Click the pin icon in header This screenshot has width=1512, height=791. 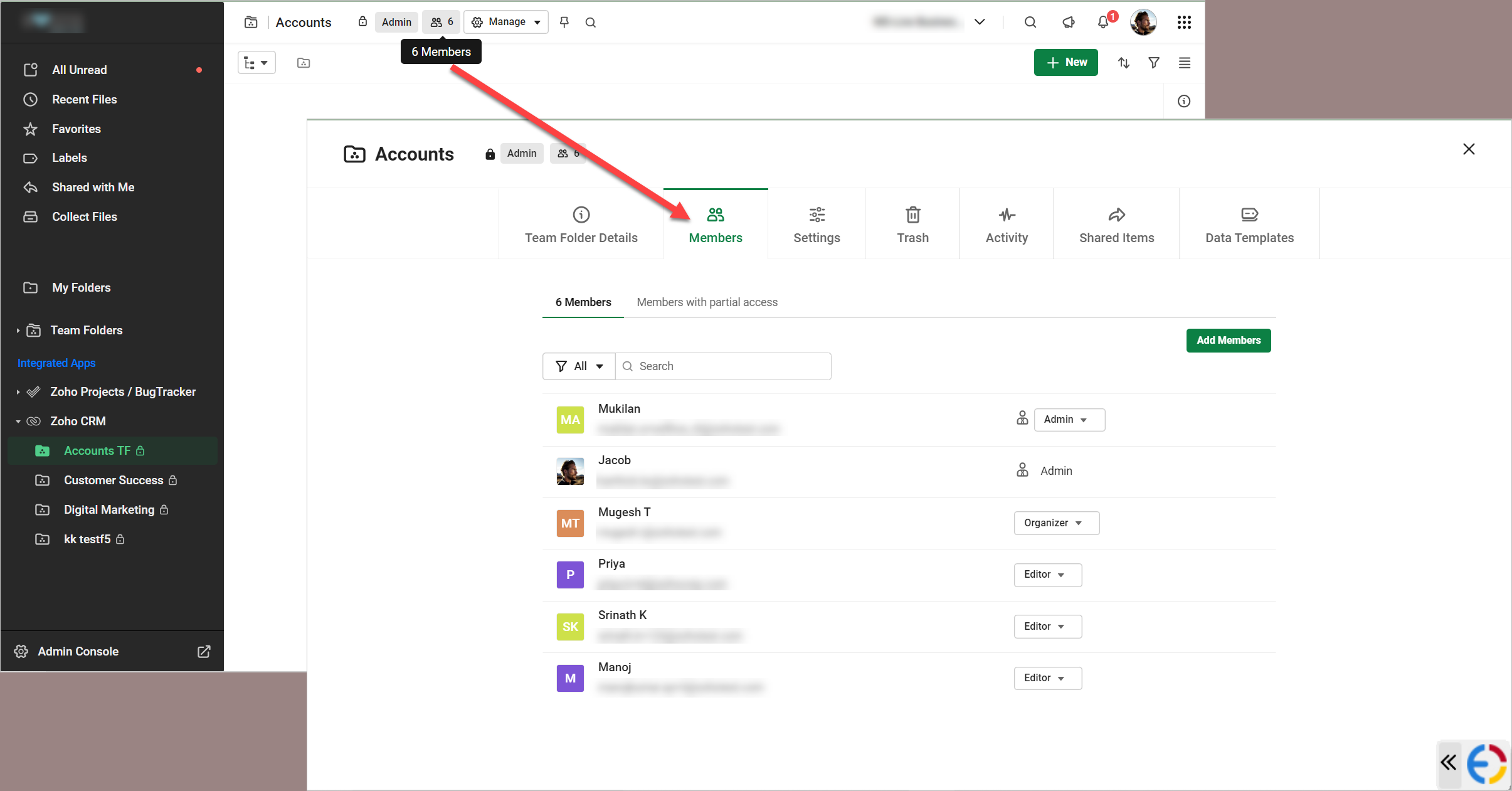tap(564, 22)
